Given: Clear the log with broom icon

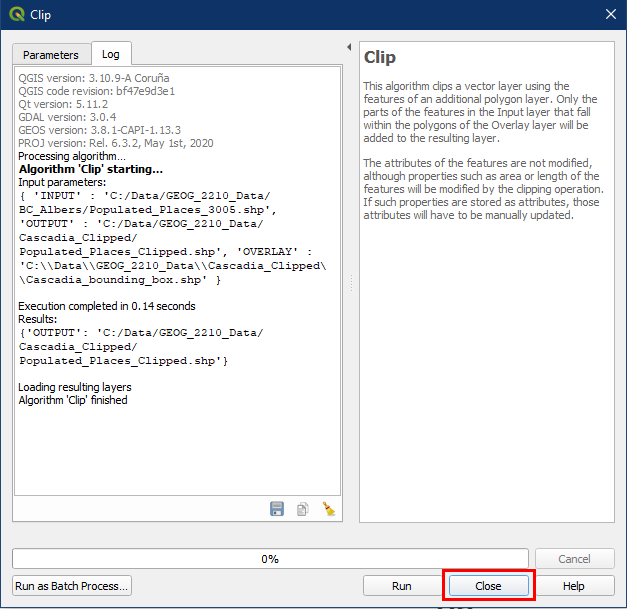Looking at the screenshot, I should coord(327,509).
